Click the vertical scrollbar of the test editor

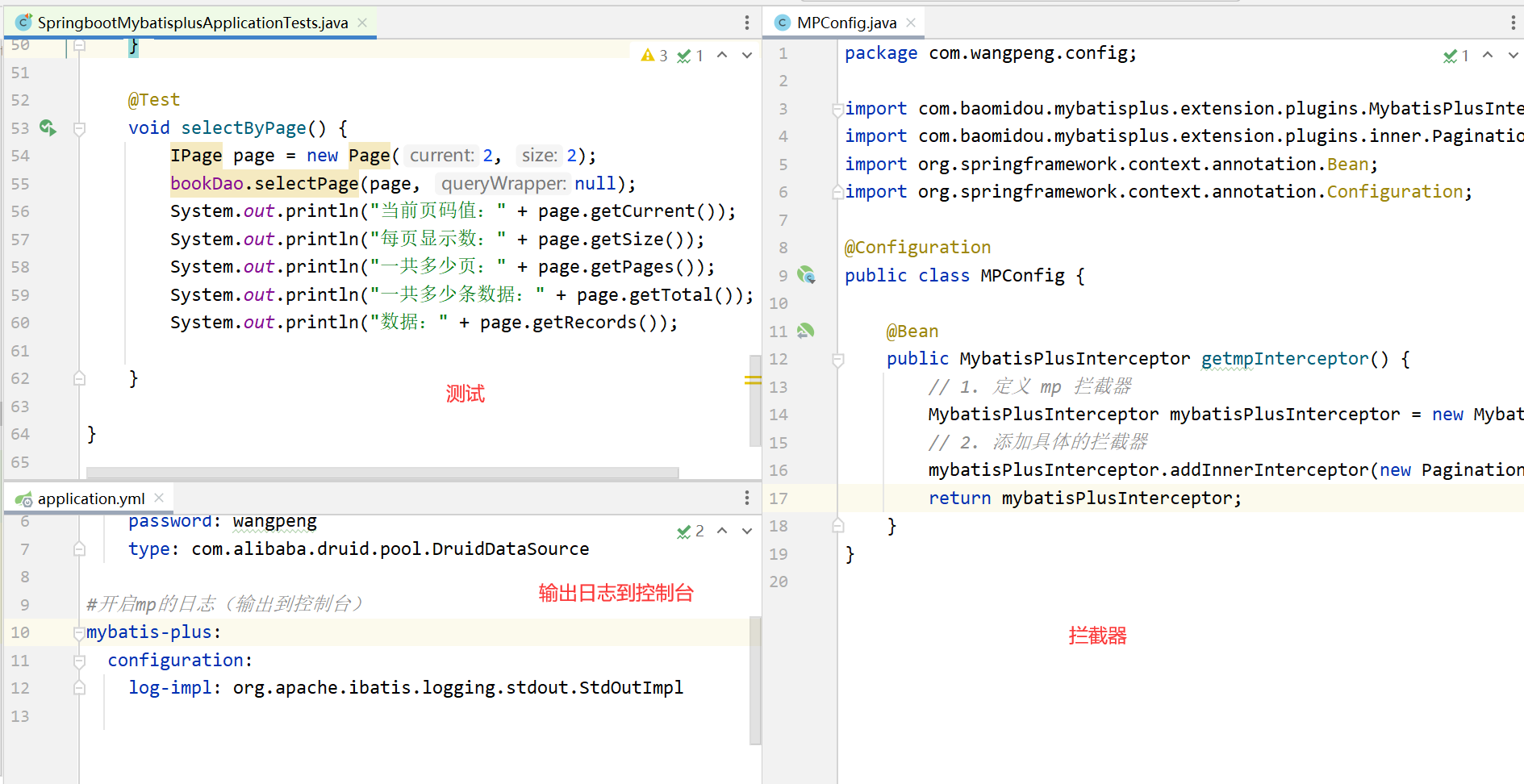coord(755,400)
